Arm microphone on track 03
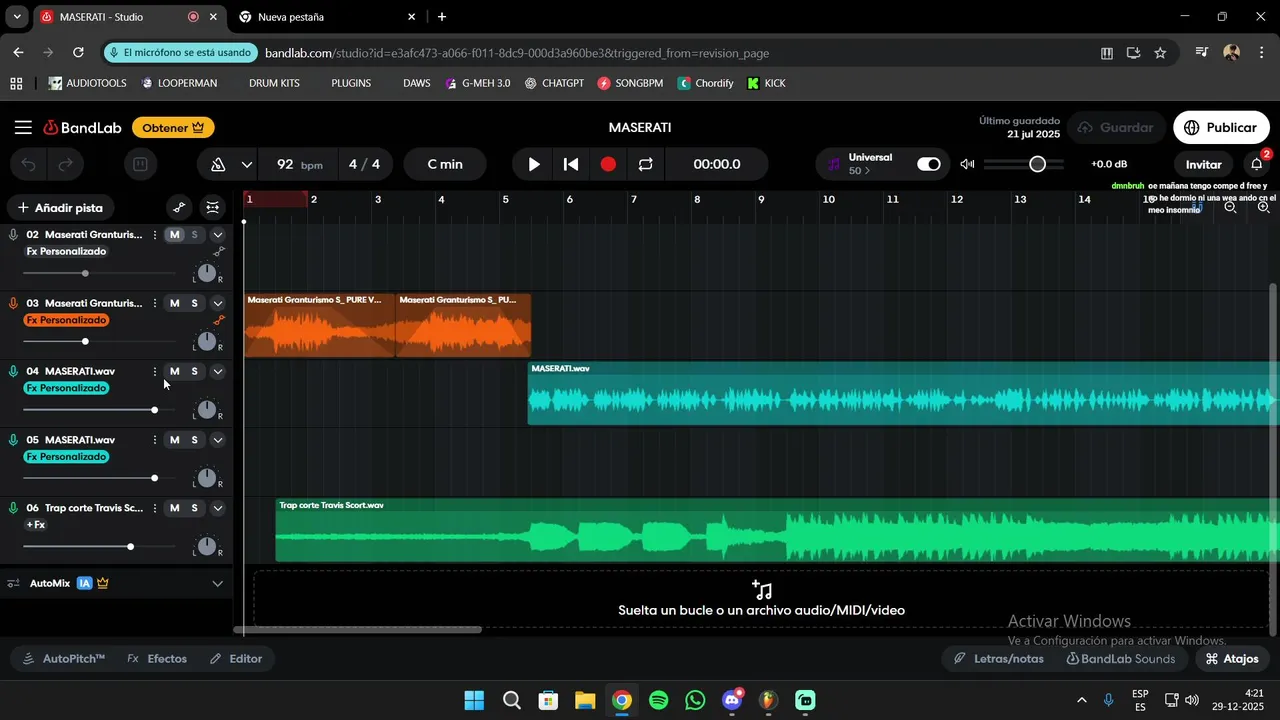Screen dimensions: 1280x720 [x=13, y=303]
